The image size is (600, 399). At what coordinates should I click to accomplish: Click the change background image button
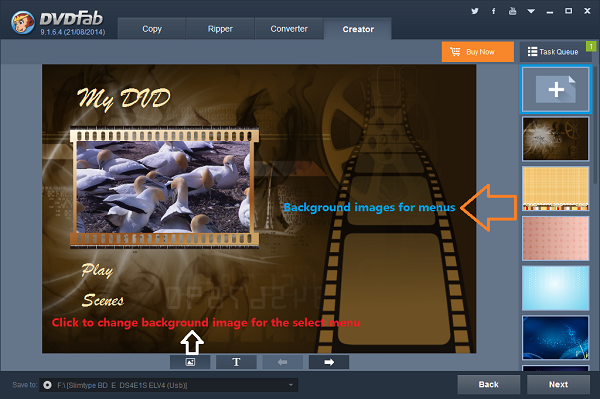pos(190,362)
